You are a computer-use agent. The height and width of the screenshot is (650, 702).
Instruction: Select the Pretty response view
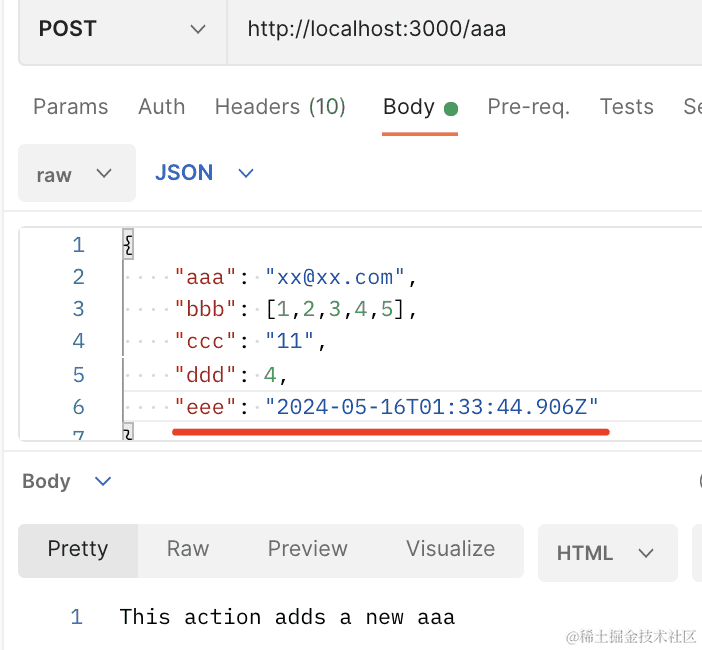pos(78,549)
